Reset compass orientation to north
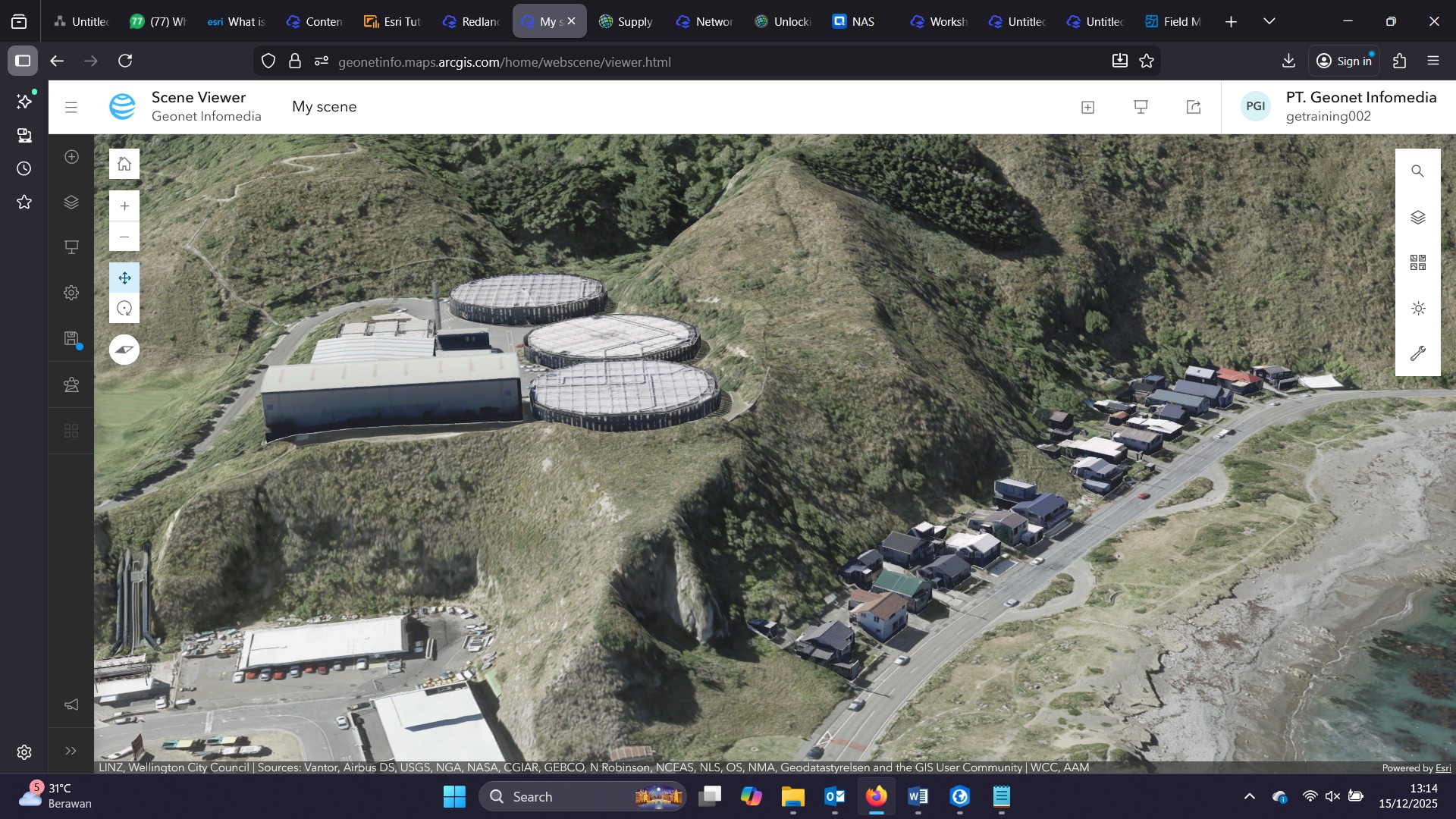 (x=124, y=350)
